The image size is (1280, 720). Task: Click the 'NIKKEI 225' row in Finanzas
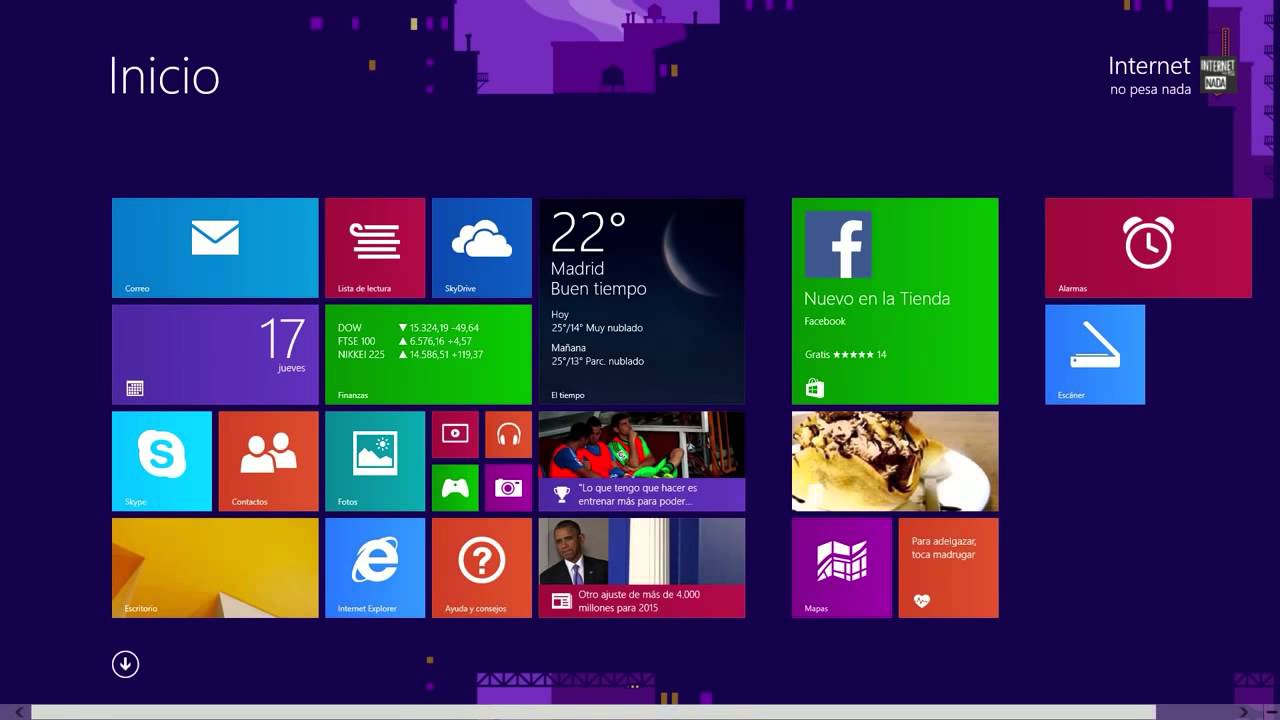click(410, 355)
